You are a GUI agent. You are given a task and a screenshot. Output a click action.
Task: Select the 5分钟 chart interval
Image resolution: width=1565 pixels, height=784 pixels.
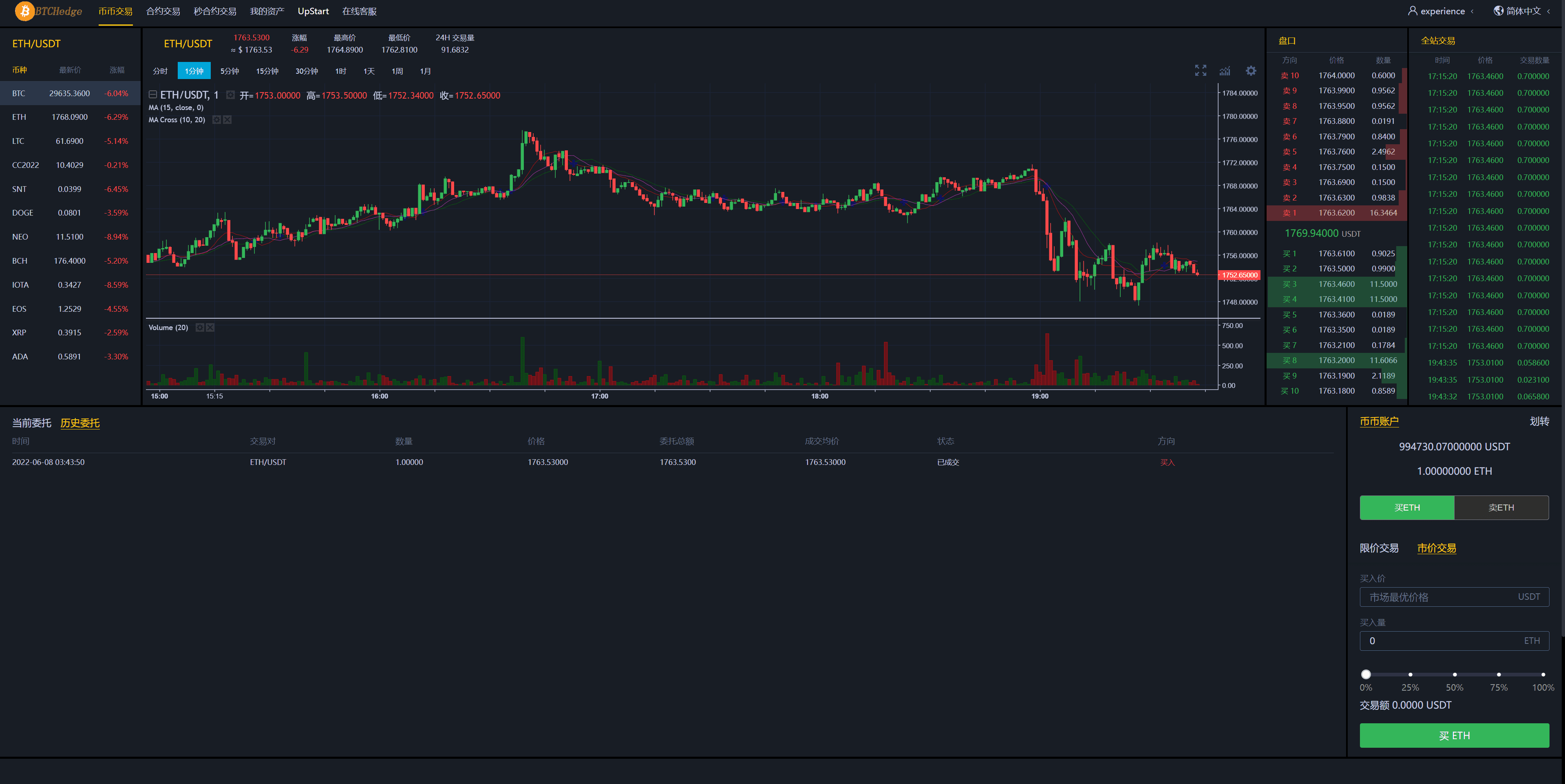tap(230, 71)
